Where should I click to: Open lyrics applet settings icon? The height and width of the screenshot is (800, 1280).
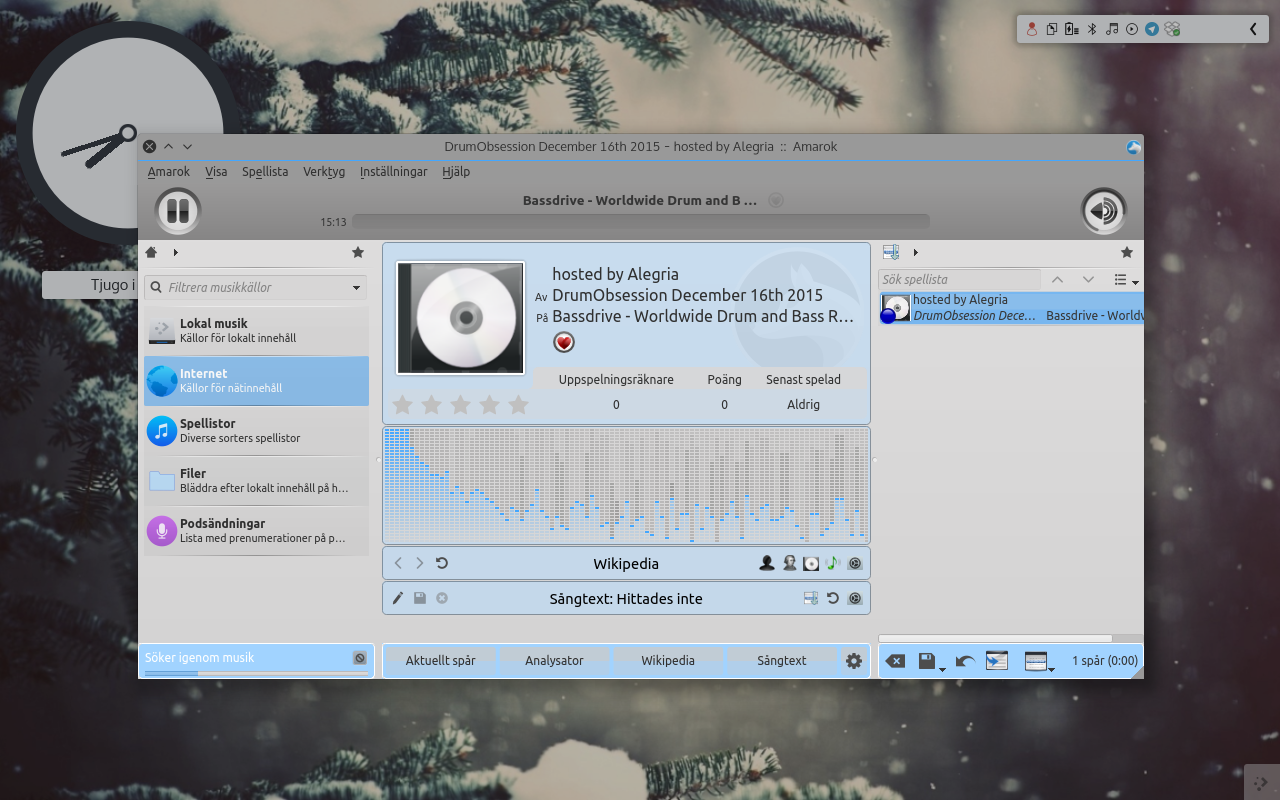coord(855,598)
